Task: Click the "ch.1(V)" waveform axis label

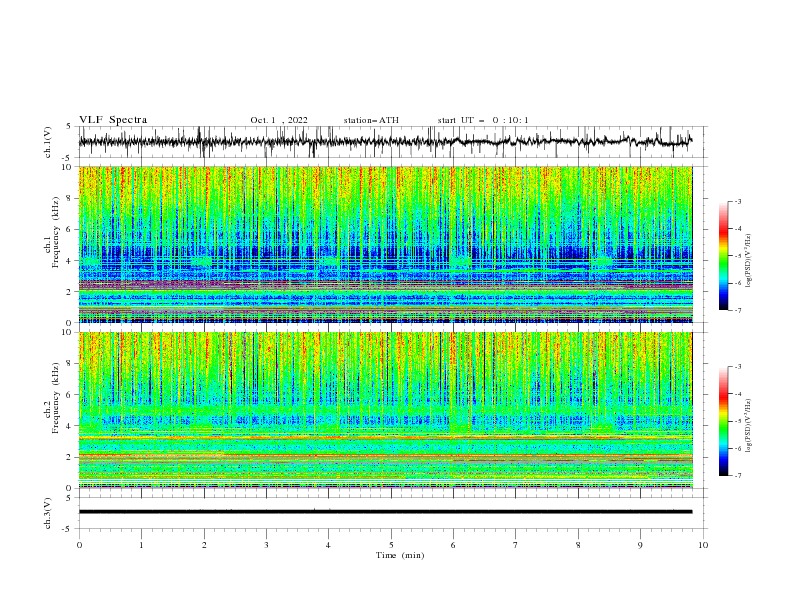Action: [48, 142]
